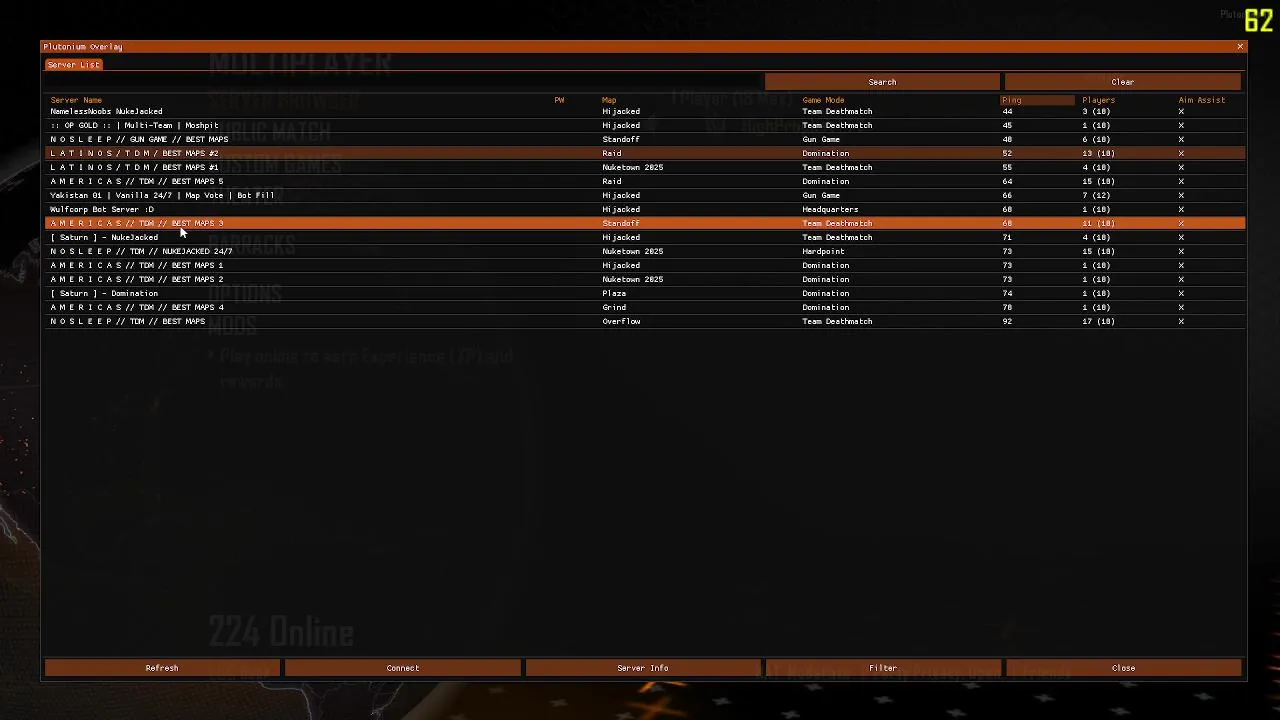The height and width of the screenshot is (720, 1280).
Task: Click the Close button at the bottom
Action: (1123, 668)
